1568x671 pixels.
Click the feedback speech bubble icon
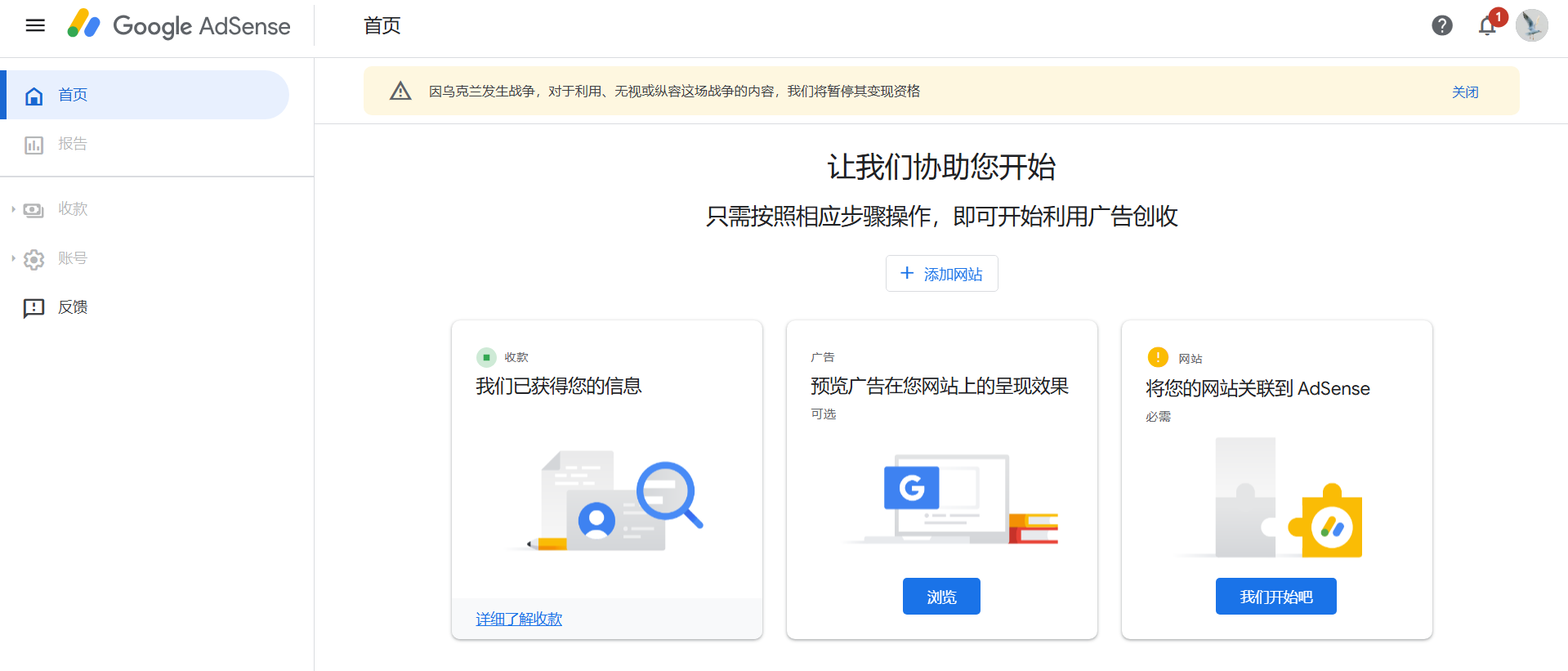pyautogui.click(x=34, y=308)
